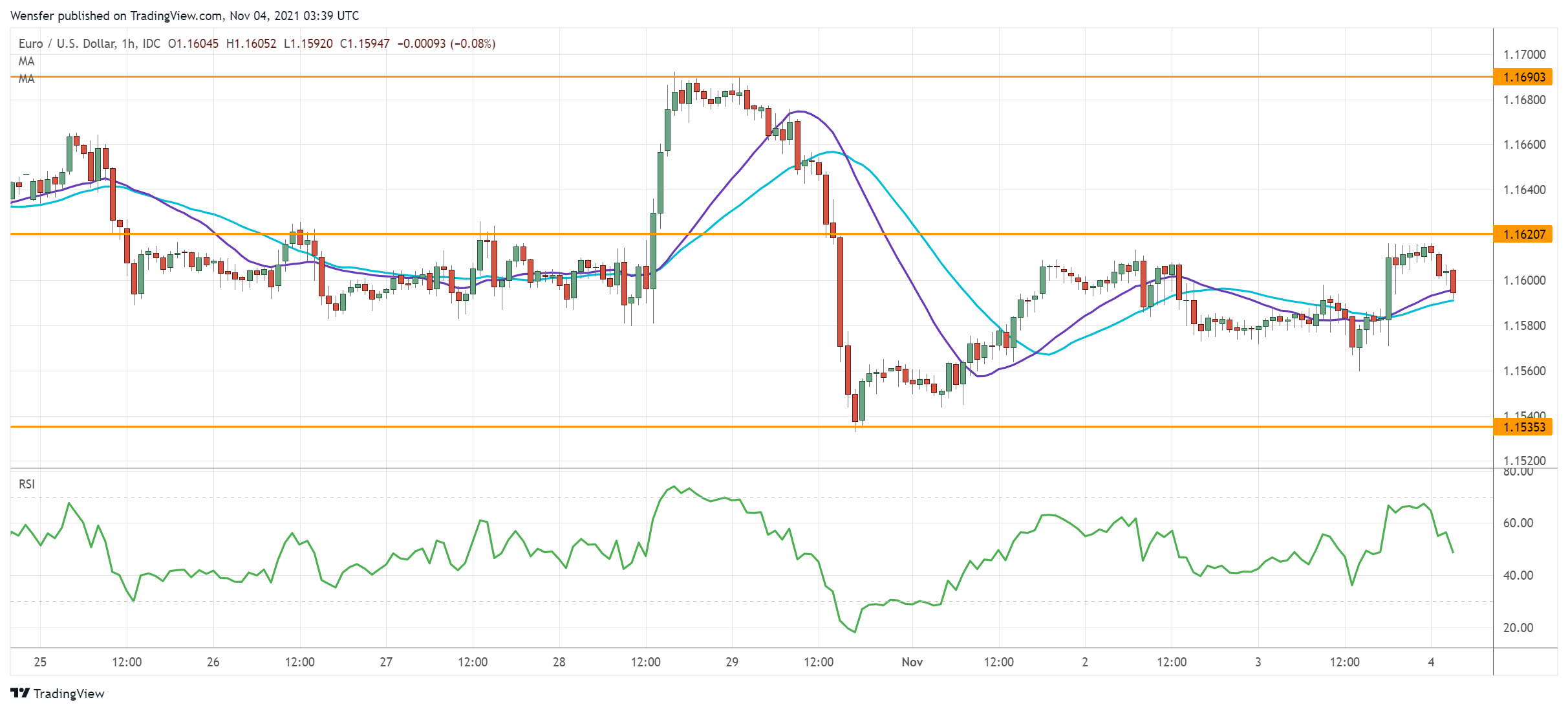This screenshot has height=711, width=1568.
Task: Click the 1.15600 price scale label
Action: [1524, 371]
